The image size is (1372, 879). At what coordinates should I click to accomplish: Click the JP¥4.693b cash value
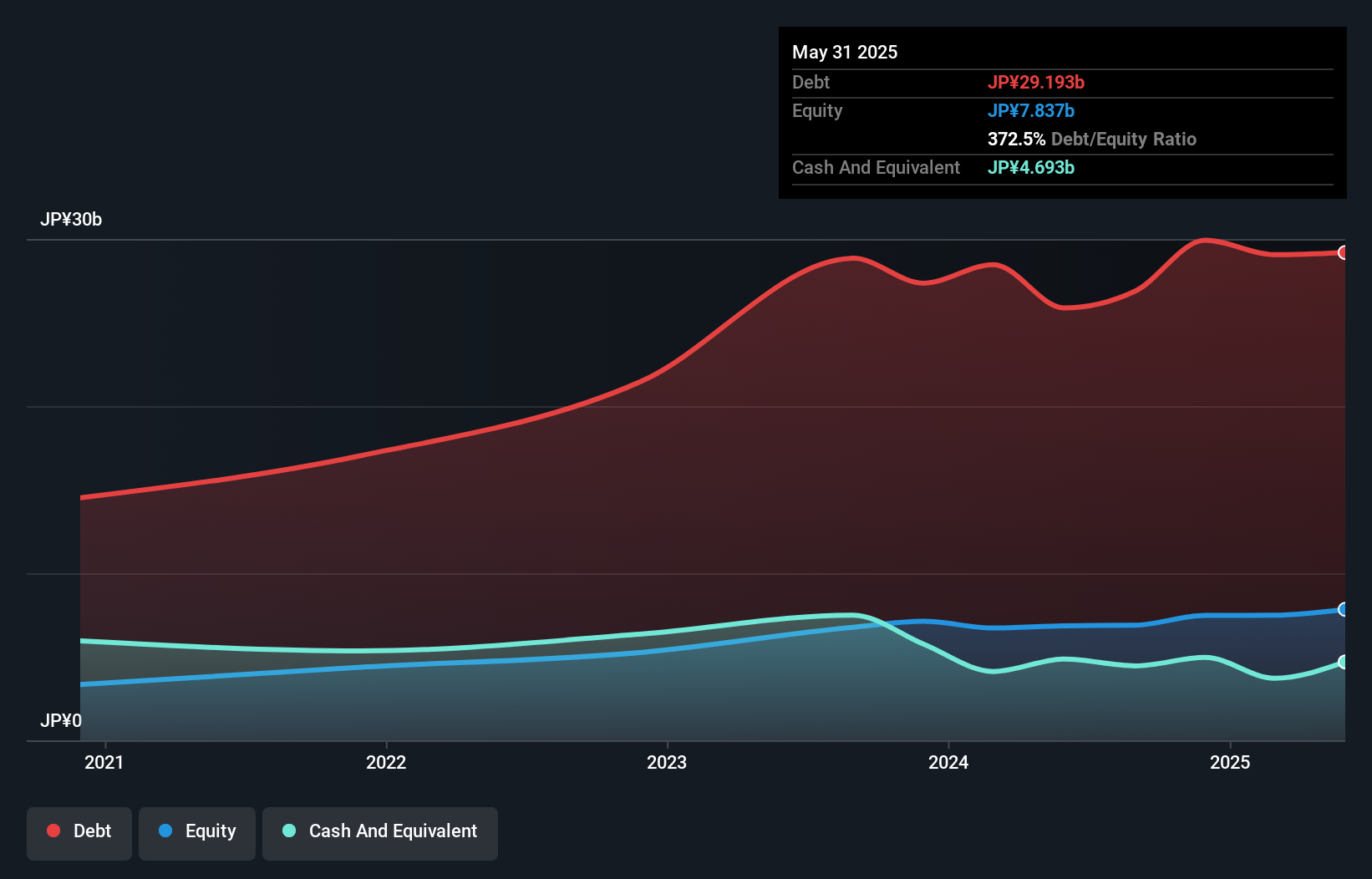click(x=1031, y=167)
